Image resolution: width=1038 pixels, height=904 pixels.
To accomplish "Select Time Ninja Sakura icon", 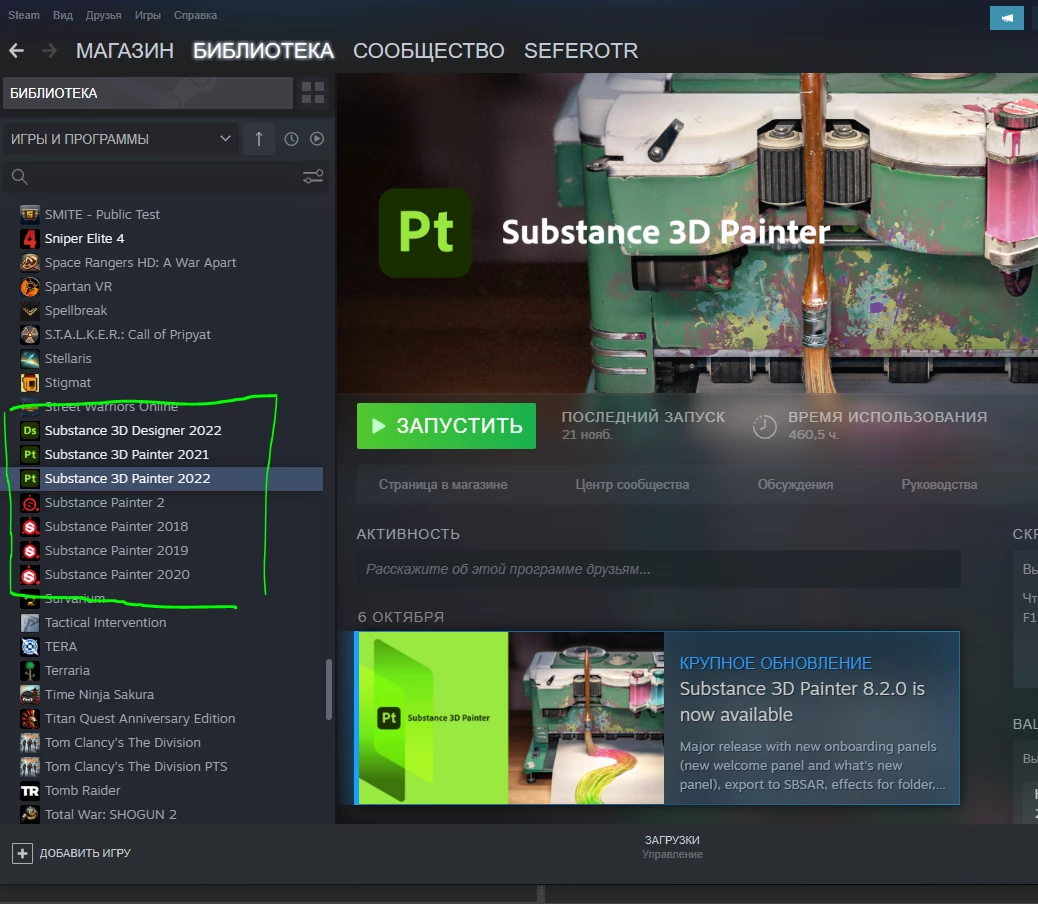I will (x=30, y=695).
